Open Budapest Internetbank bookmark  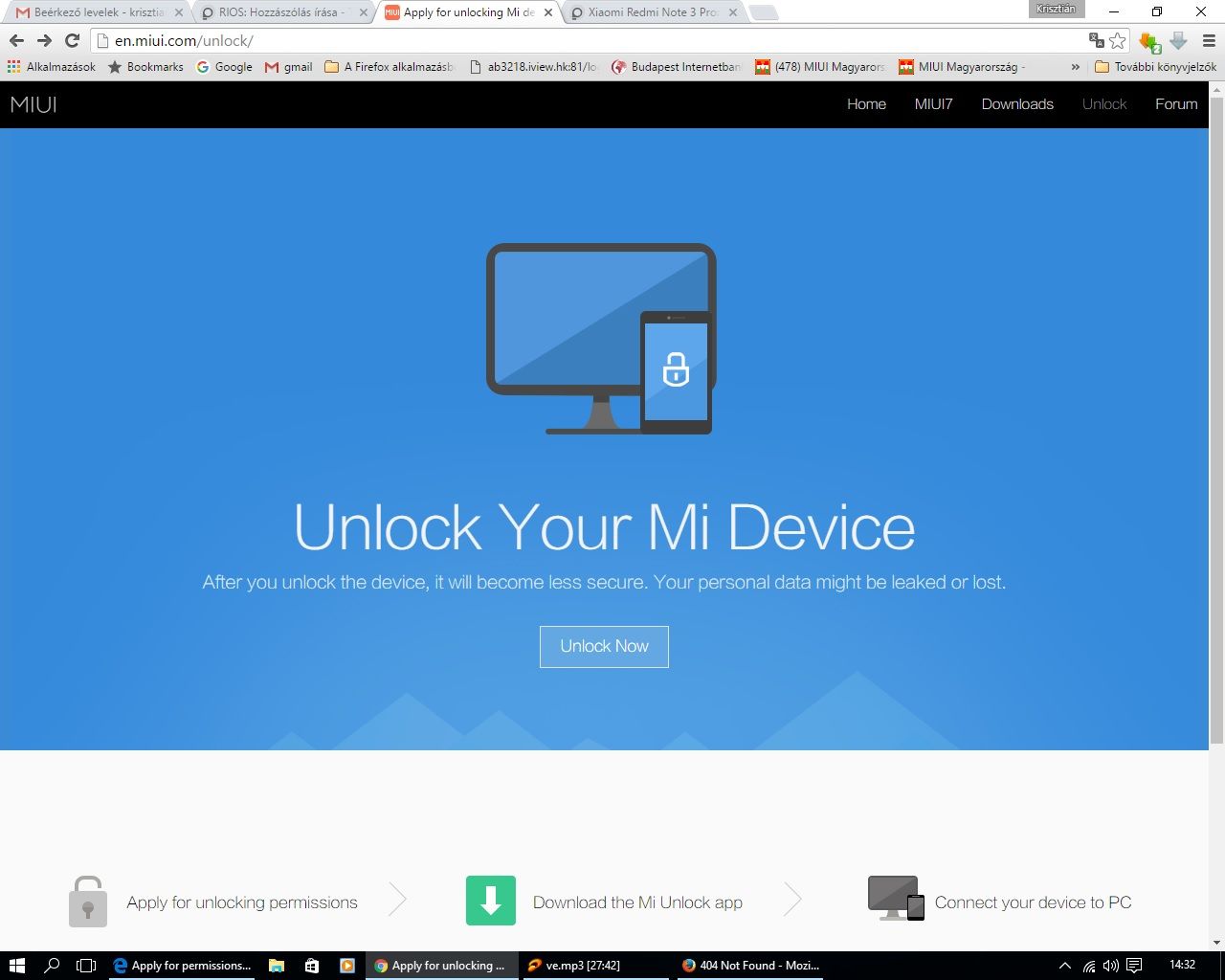[x=677, y=67]
